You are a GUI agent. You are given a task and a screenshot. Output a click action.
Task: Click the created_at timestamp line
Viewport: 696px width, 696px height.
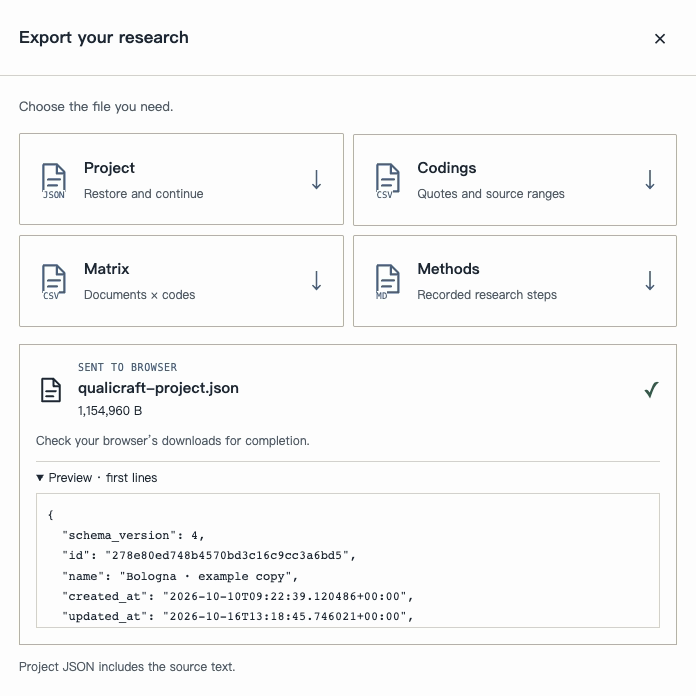click(237, 596)
